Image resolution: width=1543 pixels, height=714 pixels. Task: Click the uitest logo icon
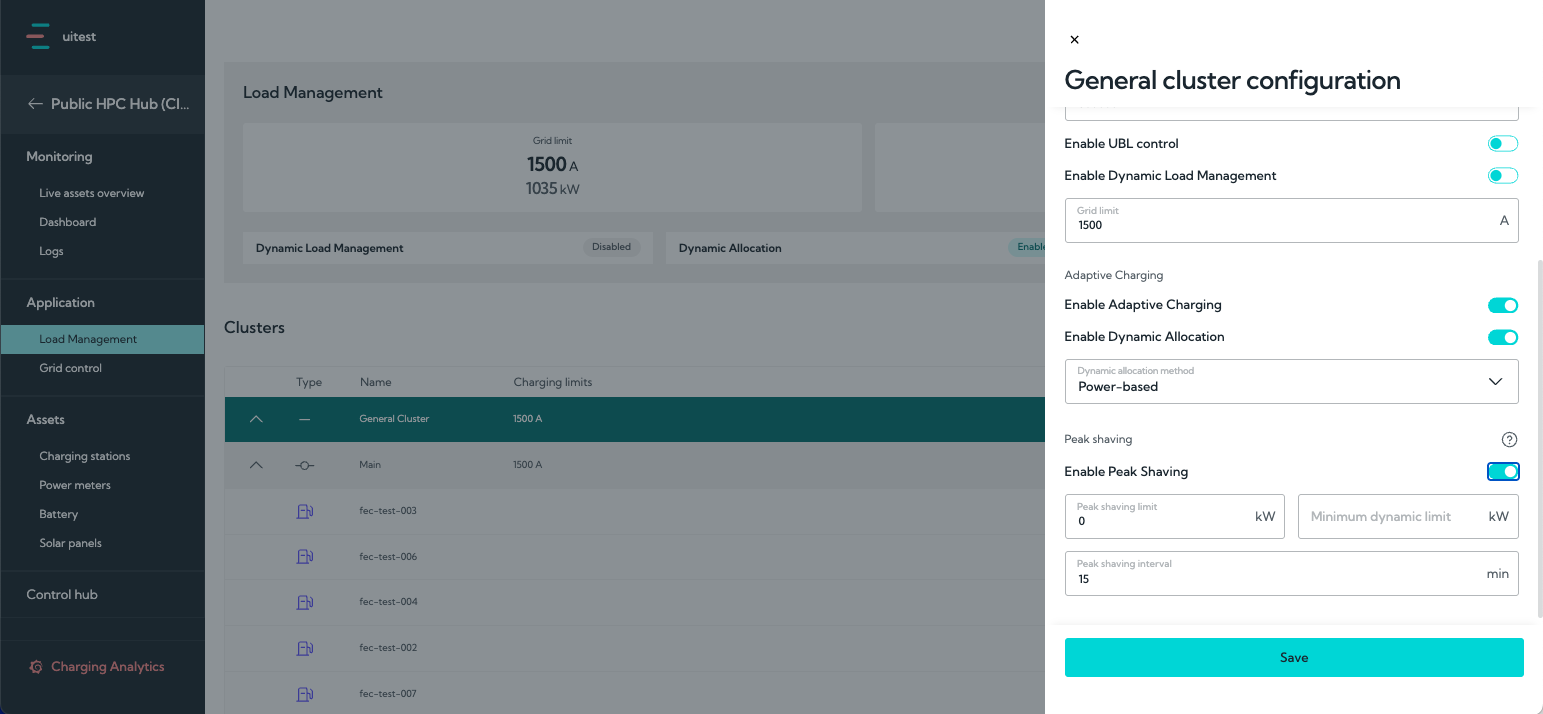click(38, 36)
